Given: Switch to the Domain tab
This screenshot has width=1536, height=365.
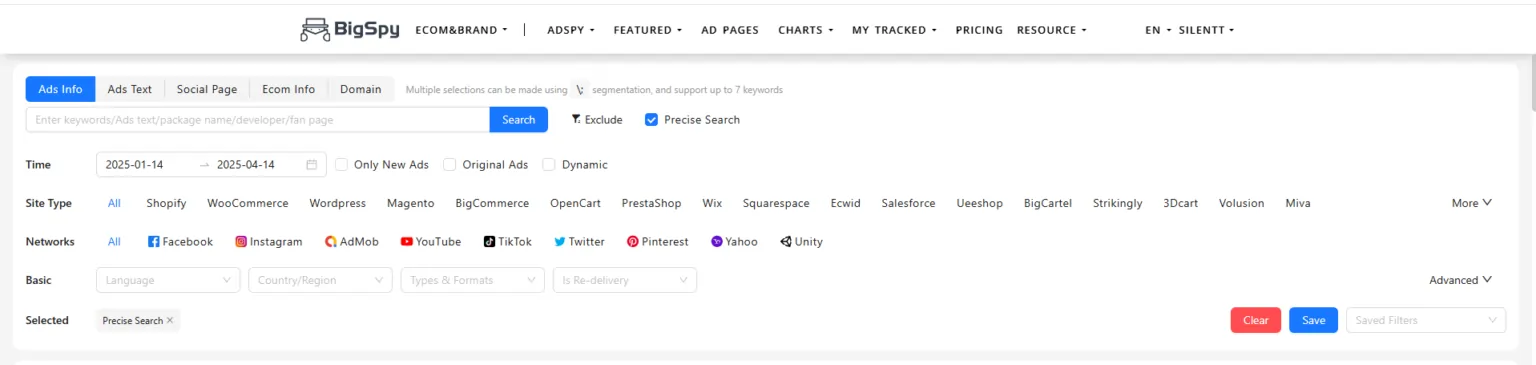Looking at the screenshot, I should tap(361, 89).
